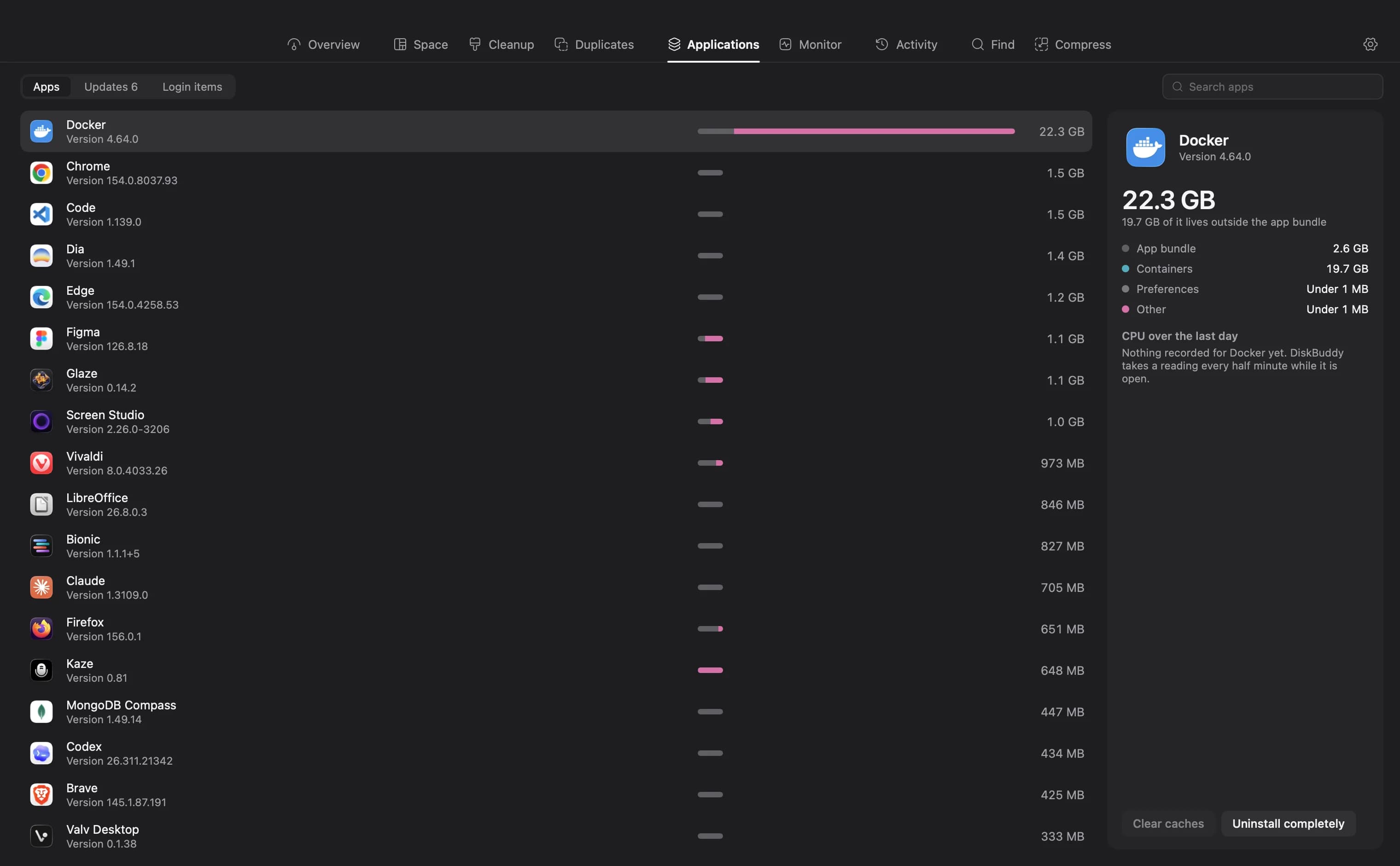The width and height of the screenshot is (1400, 866).
Task: Click the App bundle 2.6 GB row
Action: 1245,249
